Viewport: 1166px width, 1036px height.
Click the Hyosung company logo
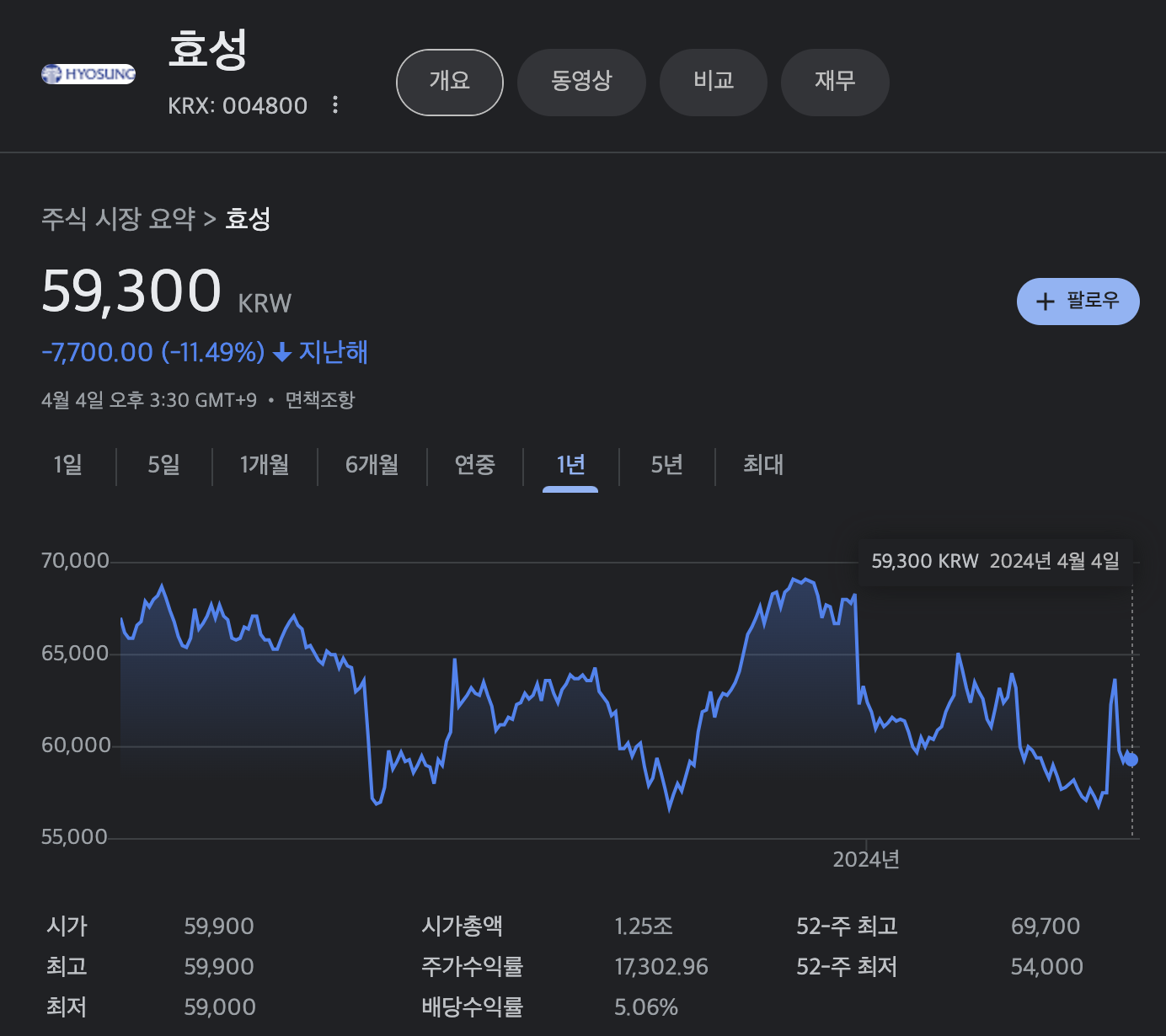tap(88, 74)
